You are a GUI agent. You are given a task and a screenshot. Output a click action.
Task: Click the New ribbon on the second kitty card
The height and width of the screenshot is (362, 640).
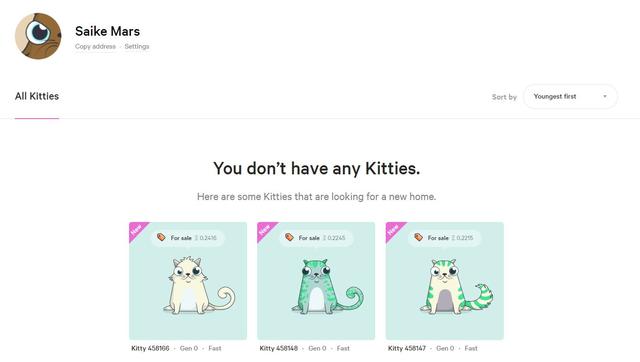[266, 231]
